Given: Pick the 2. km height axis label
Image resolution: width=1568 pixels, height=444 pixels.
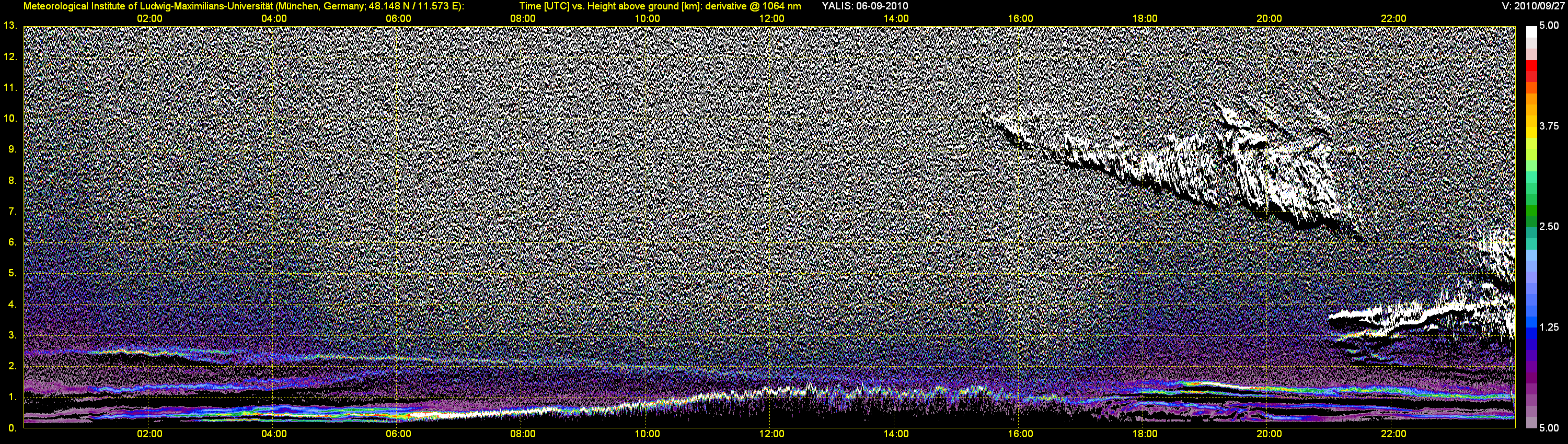Looking at the screenshot, I should (x=12, y=366).
